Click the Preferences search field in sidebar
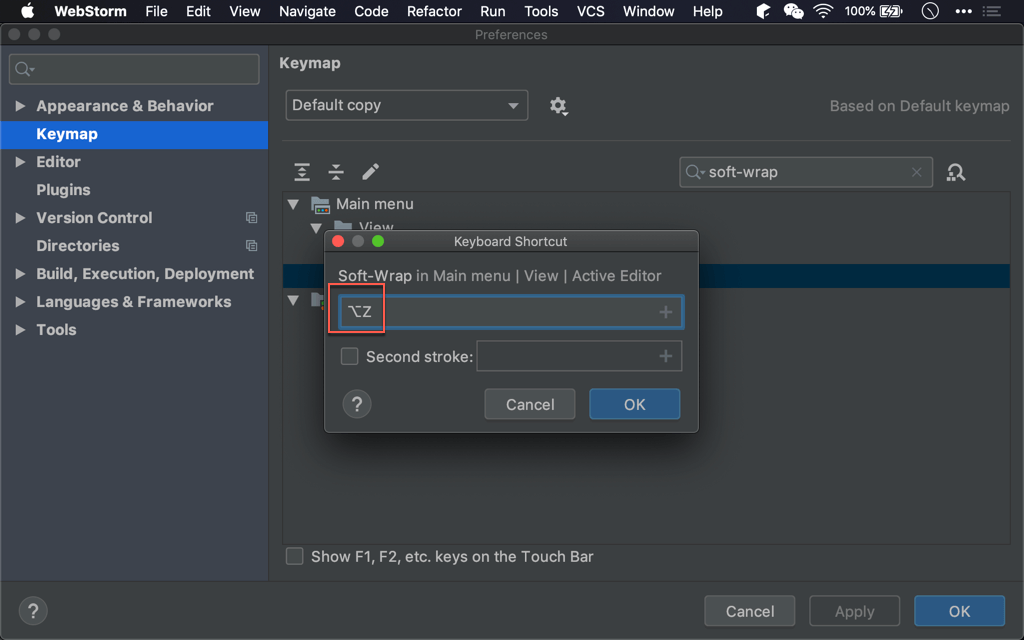The width and height of the screenshot is (1024, 640). [134, 69]
